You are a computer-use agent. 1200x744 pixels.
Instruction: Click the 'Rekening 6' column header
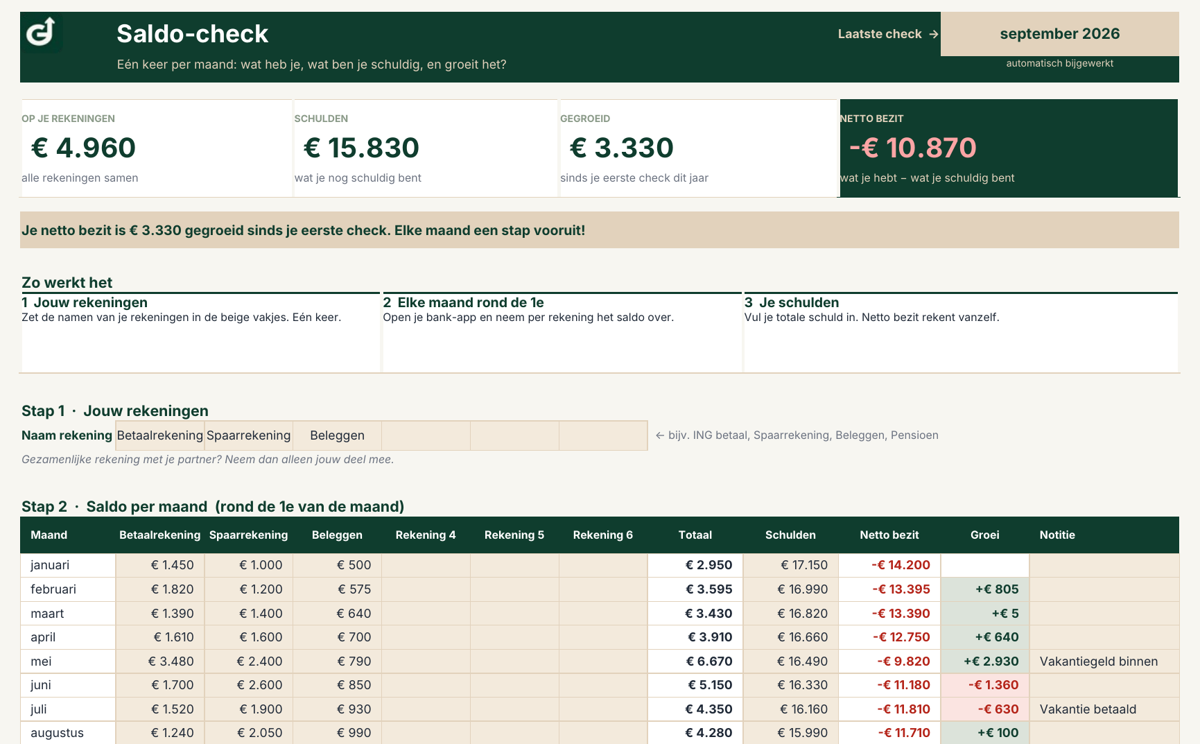click(603, 535)
